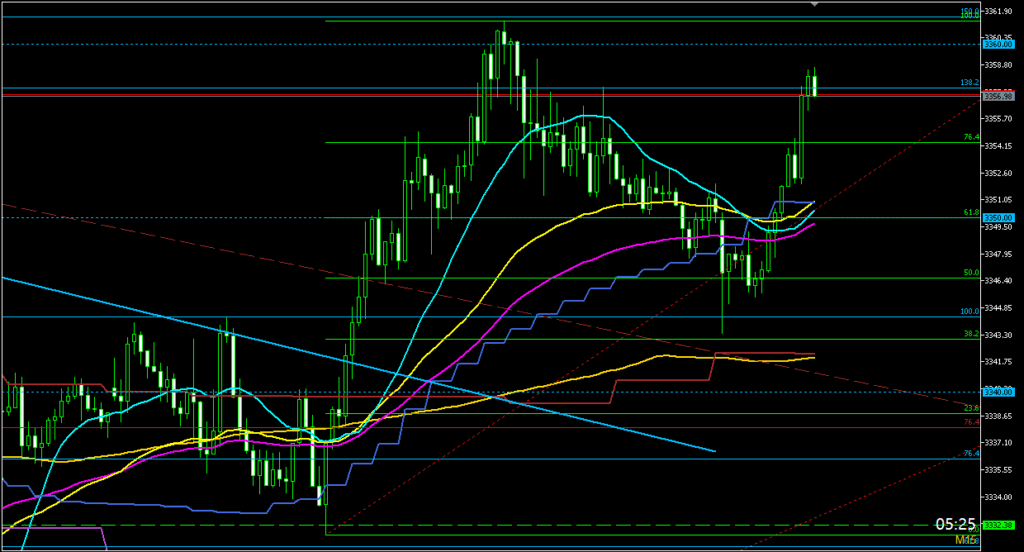Click the 3351.05 price scale value
The height and width of the screenshot is (552, 1024).
[x=999, y=200]
